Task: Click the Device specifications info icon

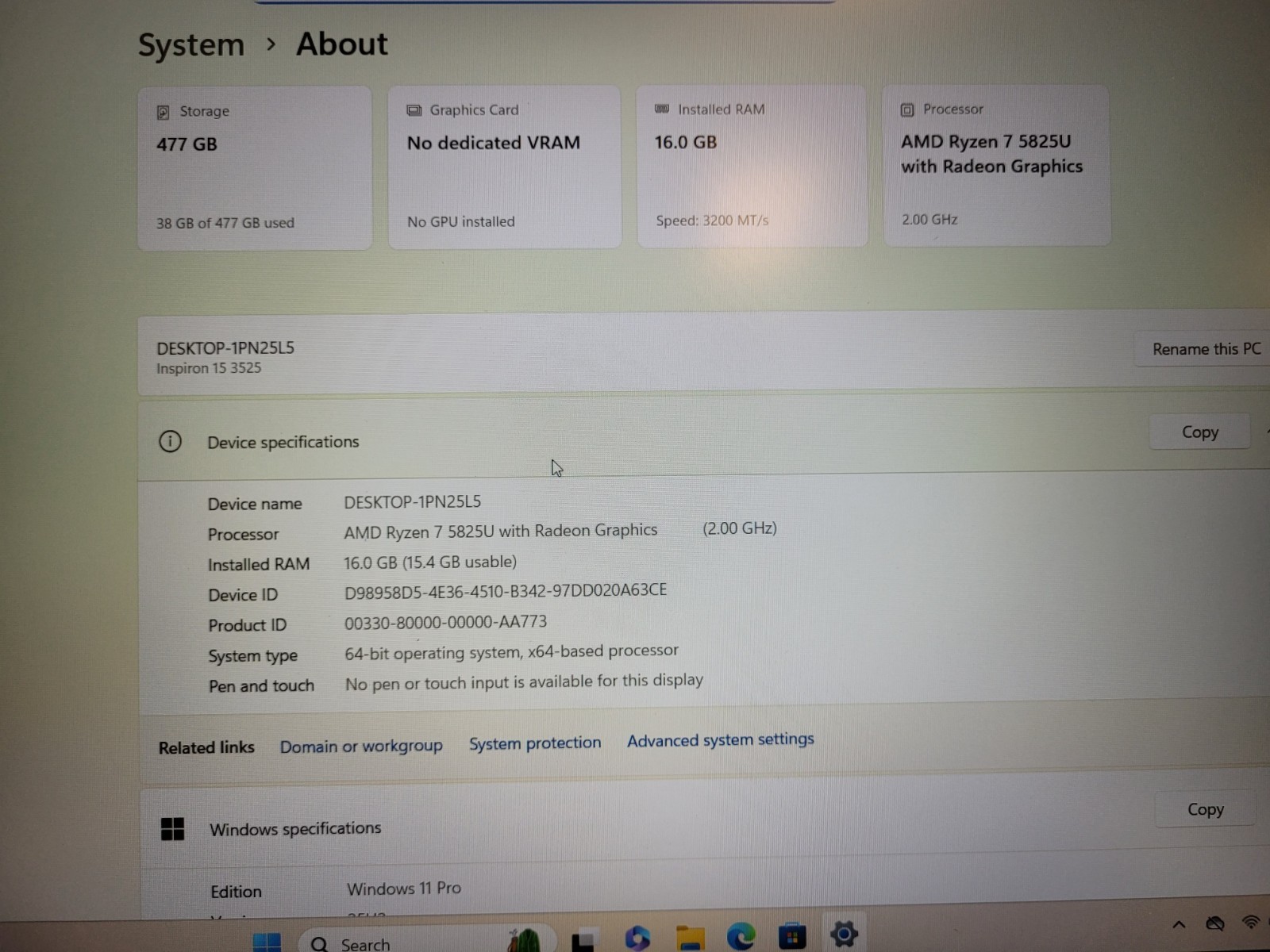Action: (170, 441)
